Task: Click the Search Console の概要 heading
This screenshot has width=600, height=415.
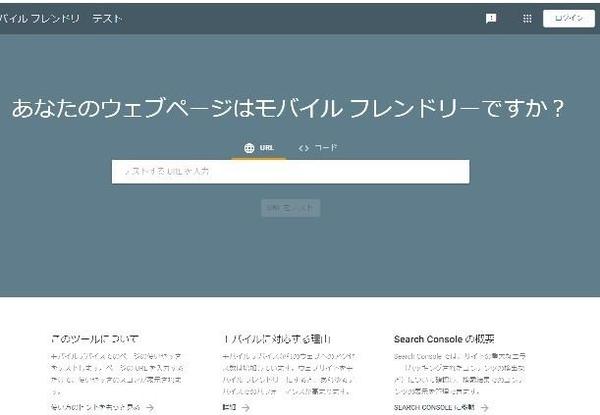Action: tap(444, 339)
